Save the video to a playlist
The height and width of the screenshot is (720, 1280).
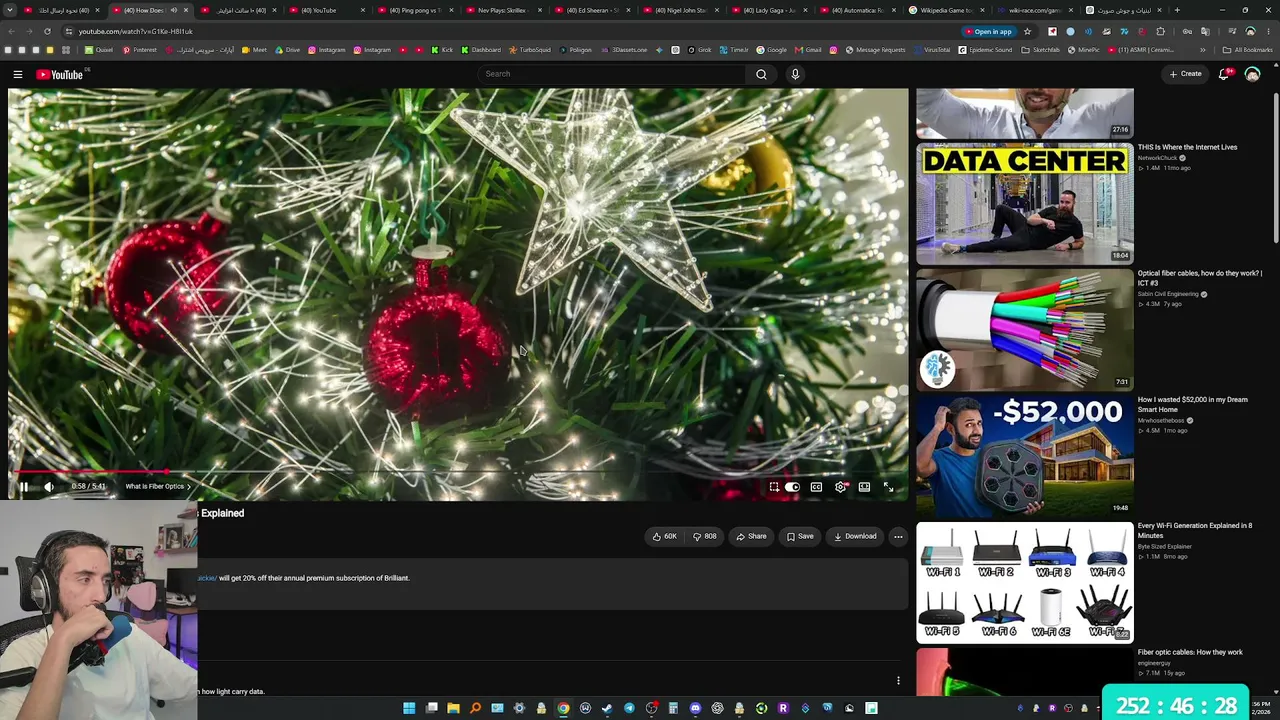pos(800,536)
